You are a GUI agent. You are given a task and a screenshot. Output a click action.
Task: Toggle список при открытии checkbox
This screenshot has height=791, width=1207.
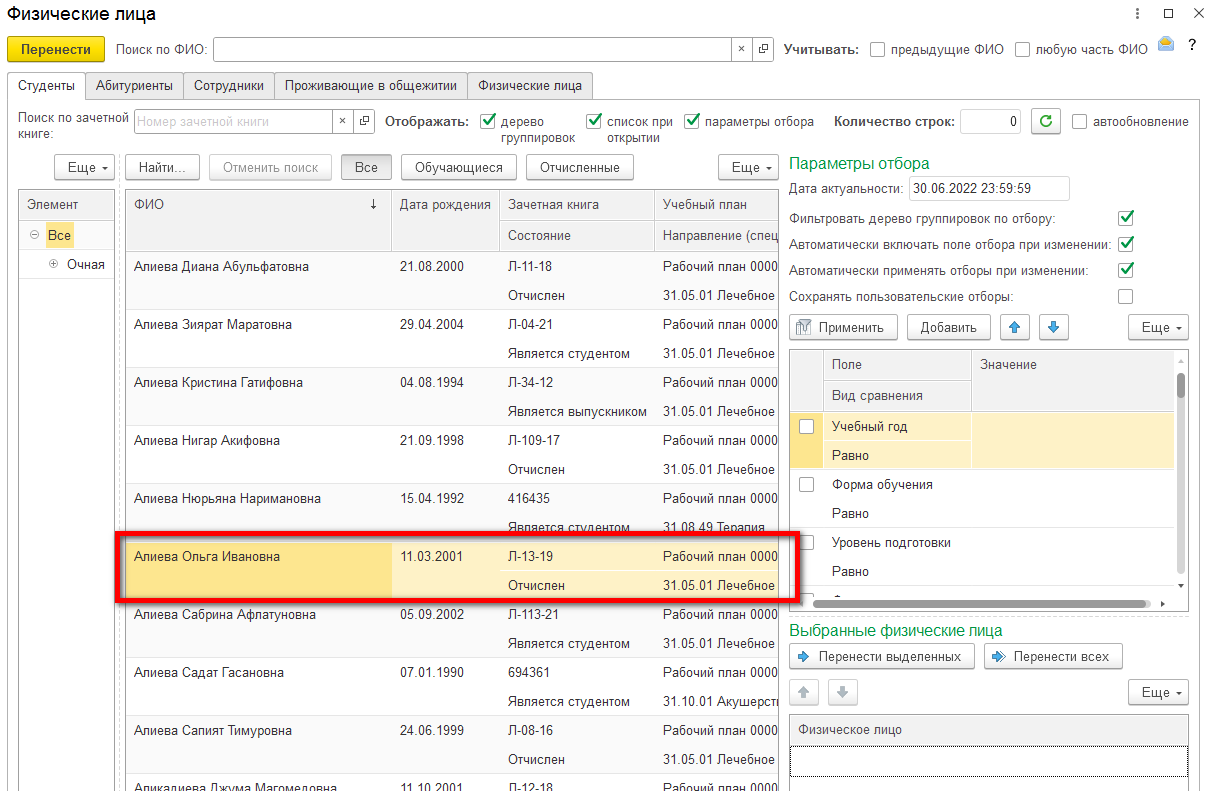coord(594,121)
